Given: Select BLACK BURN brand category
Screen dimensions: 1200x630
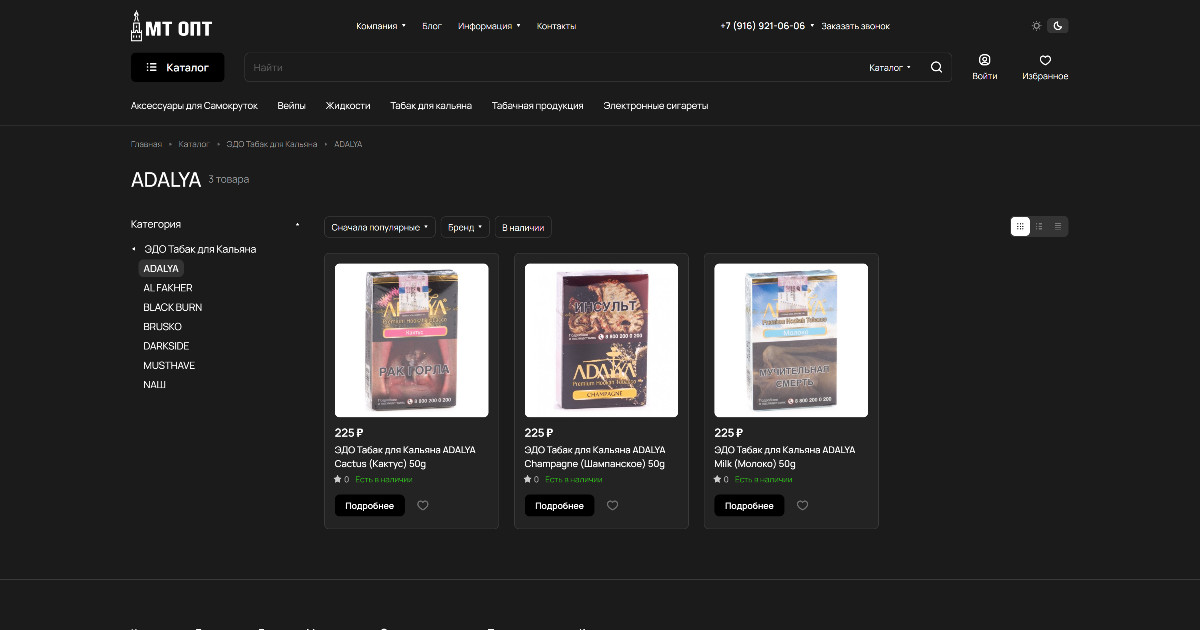Looking at the screenshot, I should (173, 307).
